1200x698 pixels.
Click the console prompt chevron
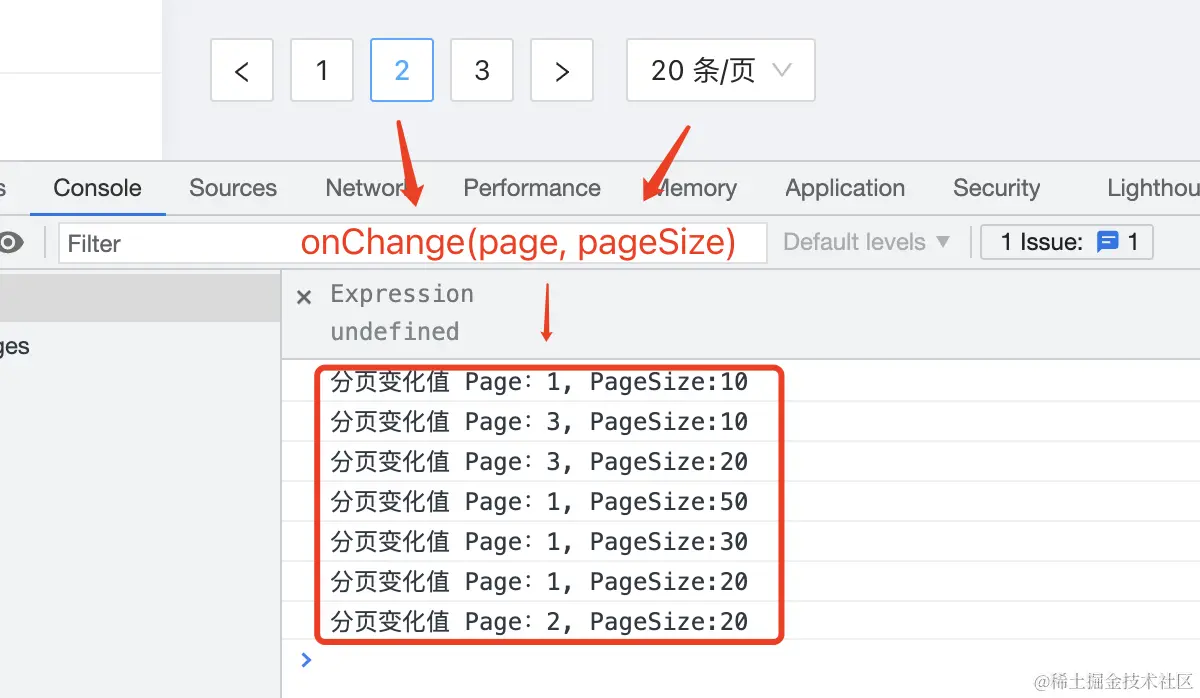[x=306, y=660]
